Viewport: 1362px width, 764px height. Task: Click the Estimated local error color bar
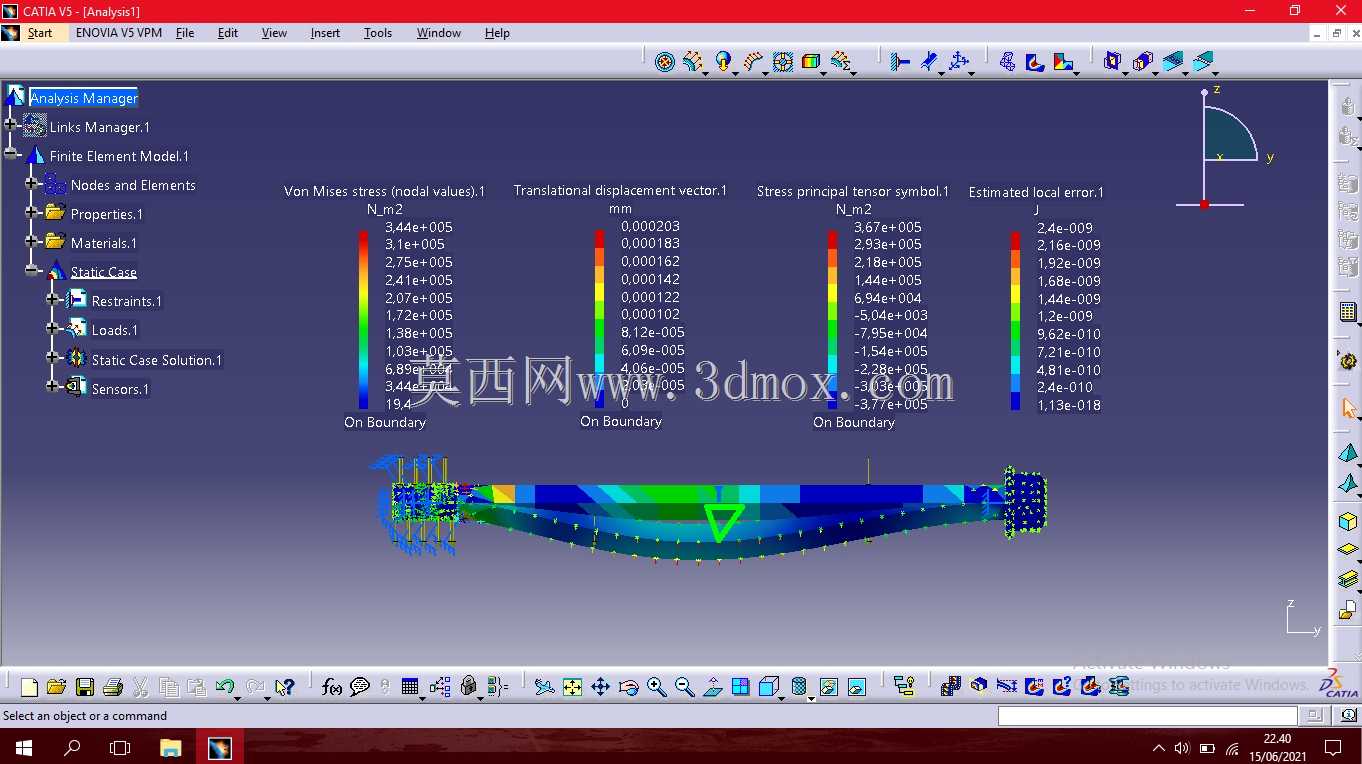tap(1016, 321)
